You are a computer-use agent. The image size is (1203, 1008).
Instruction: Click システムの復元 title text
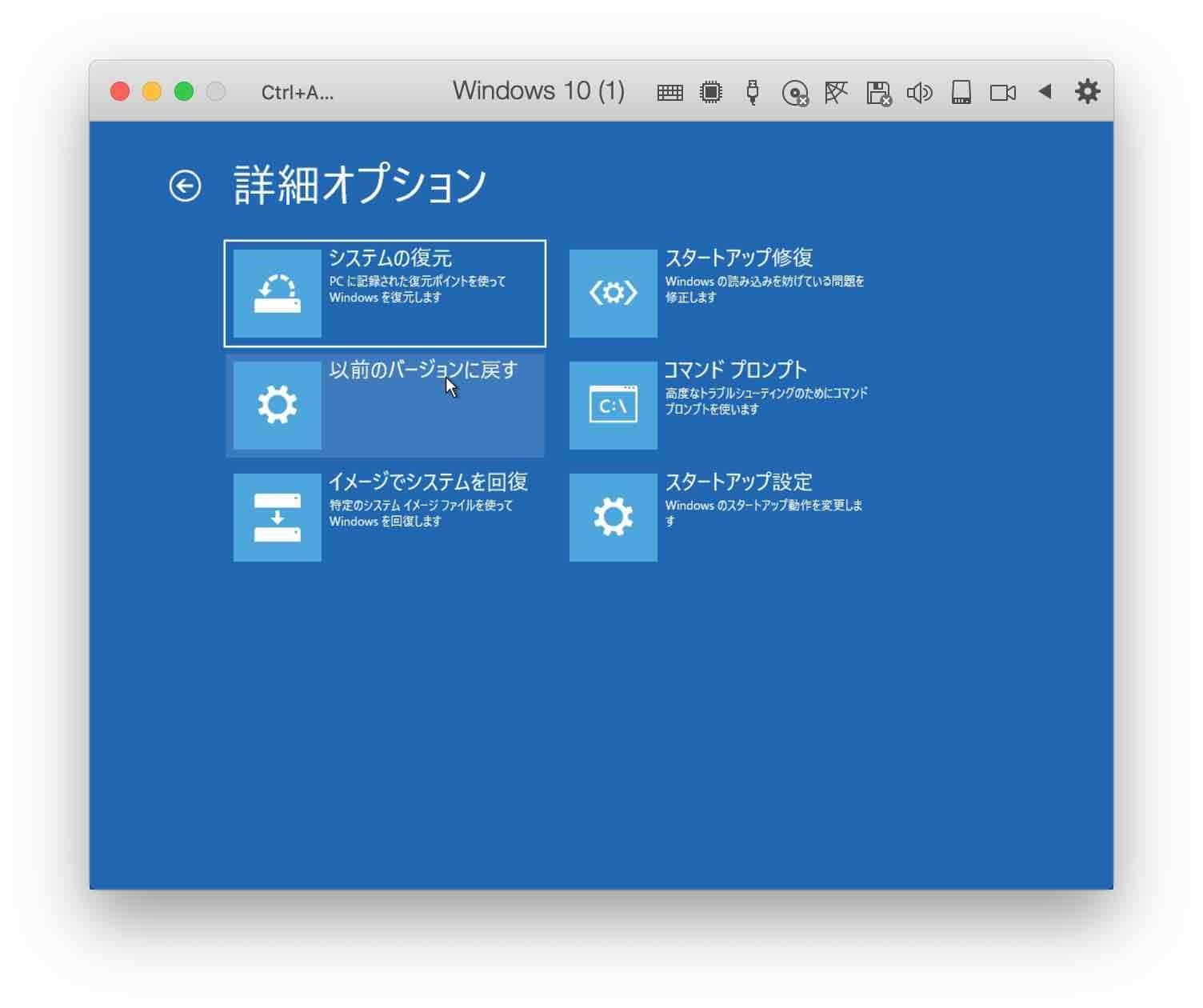390,258
